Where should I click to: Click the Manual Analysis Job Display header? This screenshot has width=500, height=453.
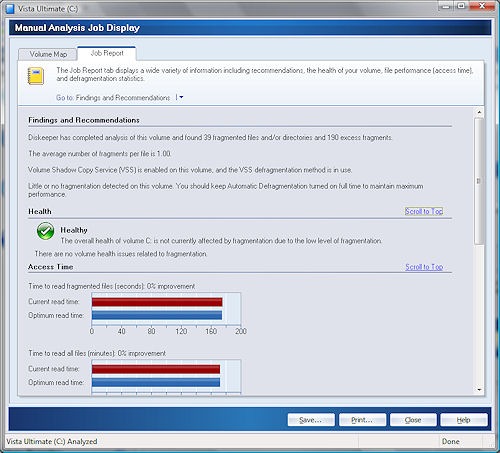[77, 28]
